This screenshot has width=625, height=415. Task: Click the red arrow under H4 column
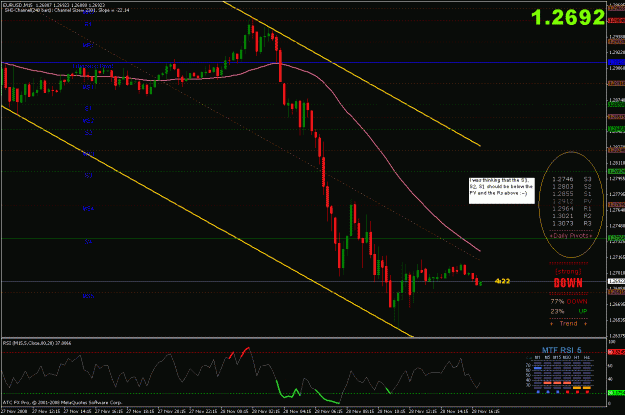click(x=587, y=392)
